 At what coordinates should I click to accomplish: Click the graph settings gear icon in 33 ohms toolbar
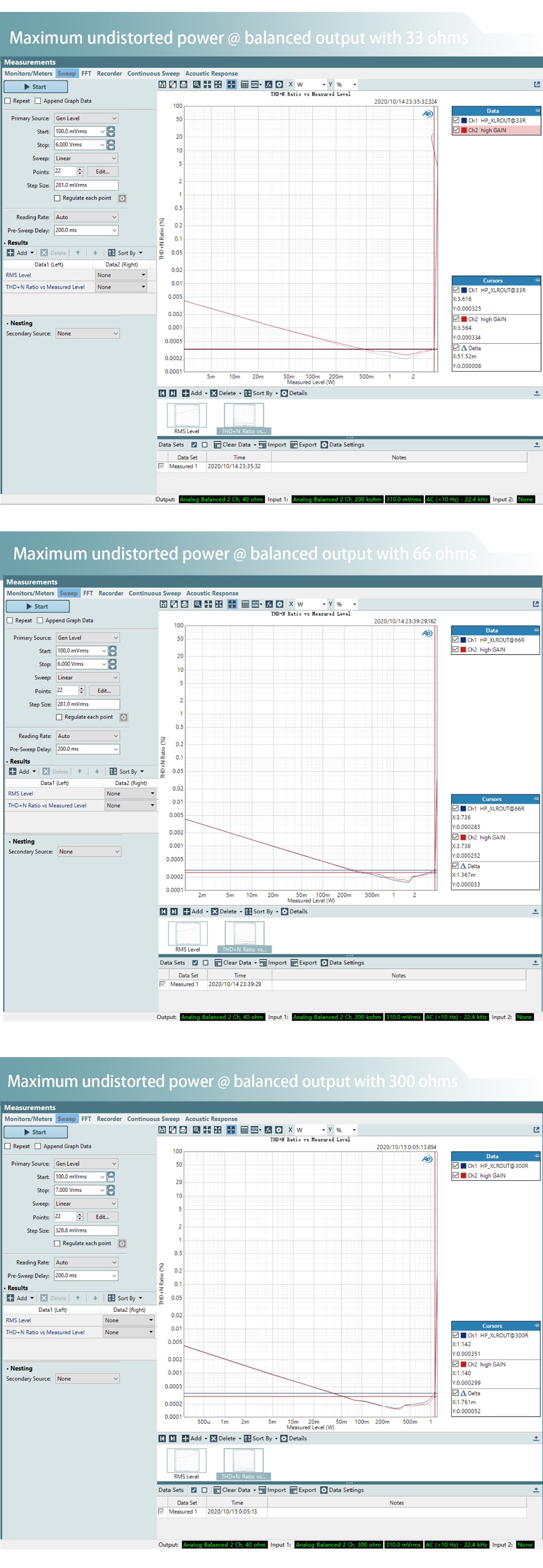(x=279, y=85)
